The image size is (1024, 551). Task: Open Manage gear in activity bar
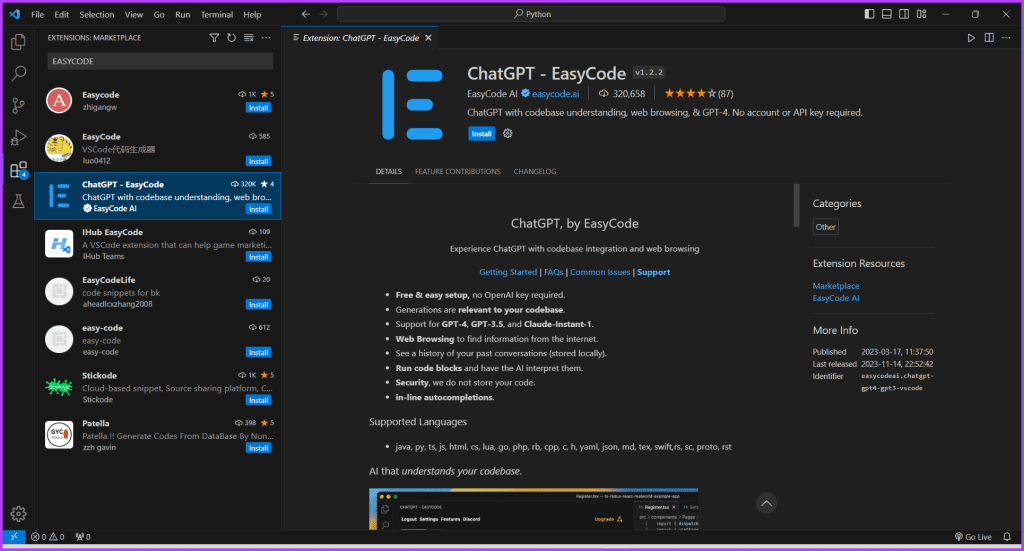[18, 514]
